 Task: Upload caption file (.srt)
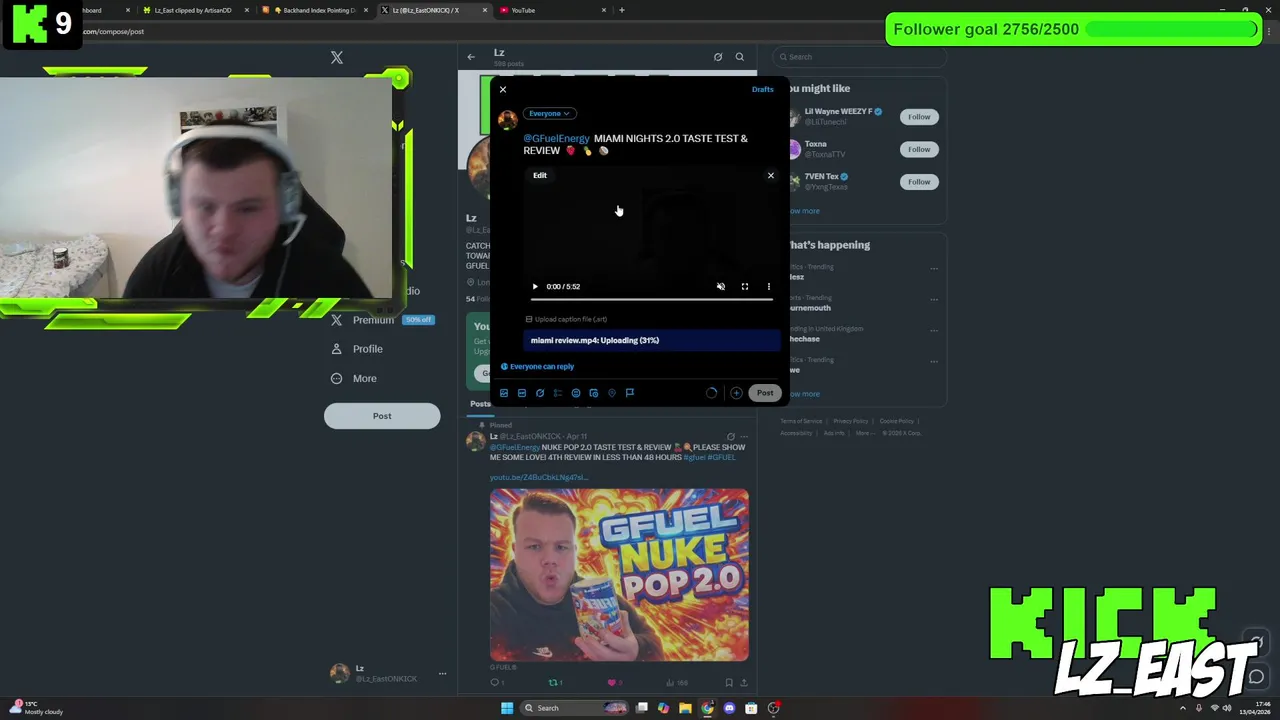567,319
